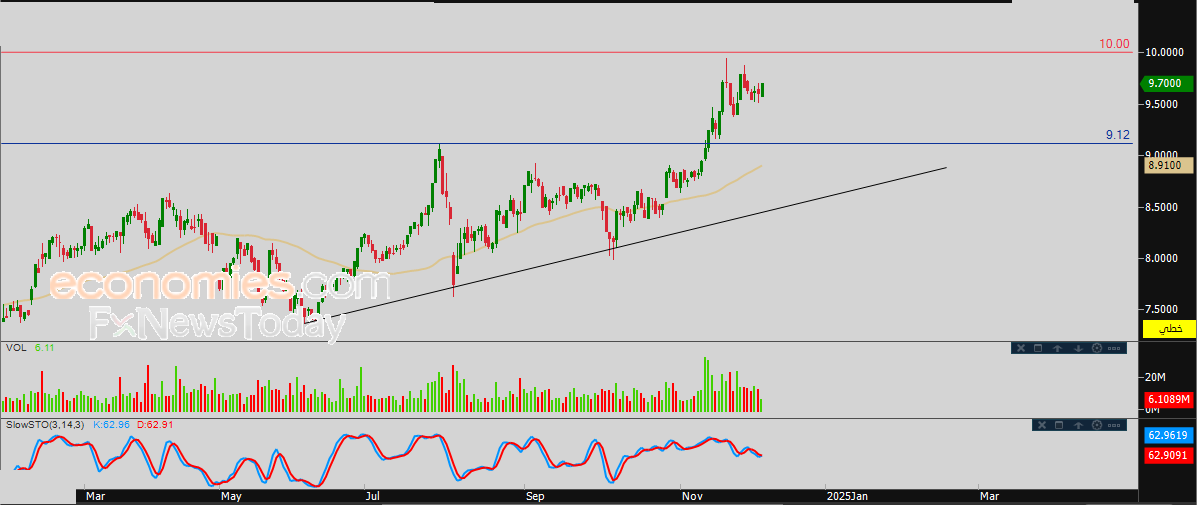The height and width of the screenshot is (505, 1197).
Task: Click the May label on time axis
Action: [231, 497]
